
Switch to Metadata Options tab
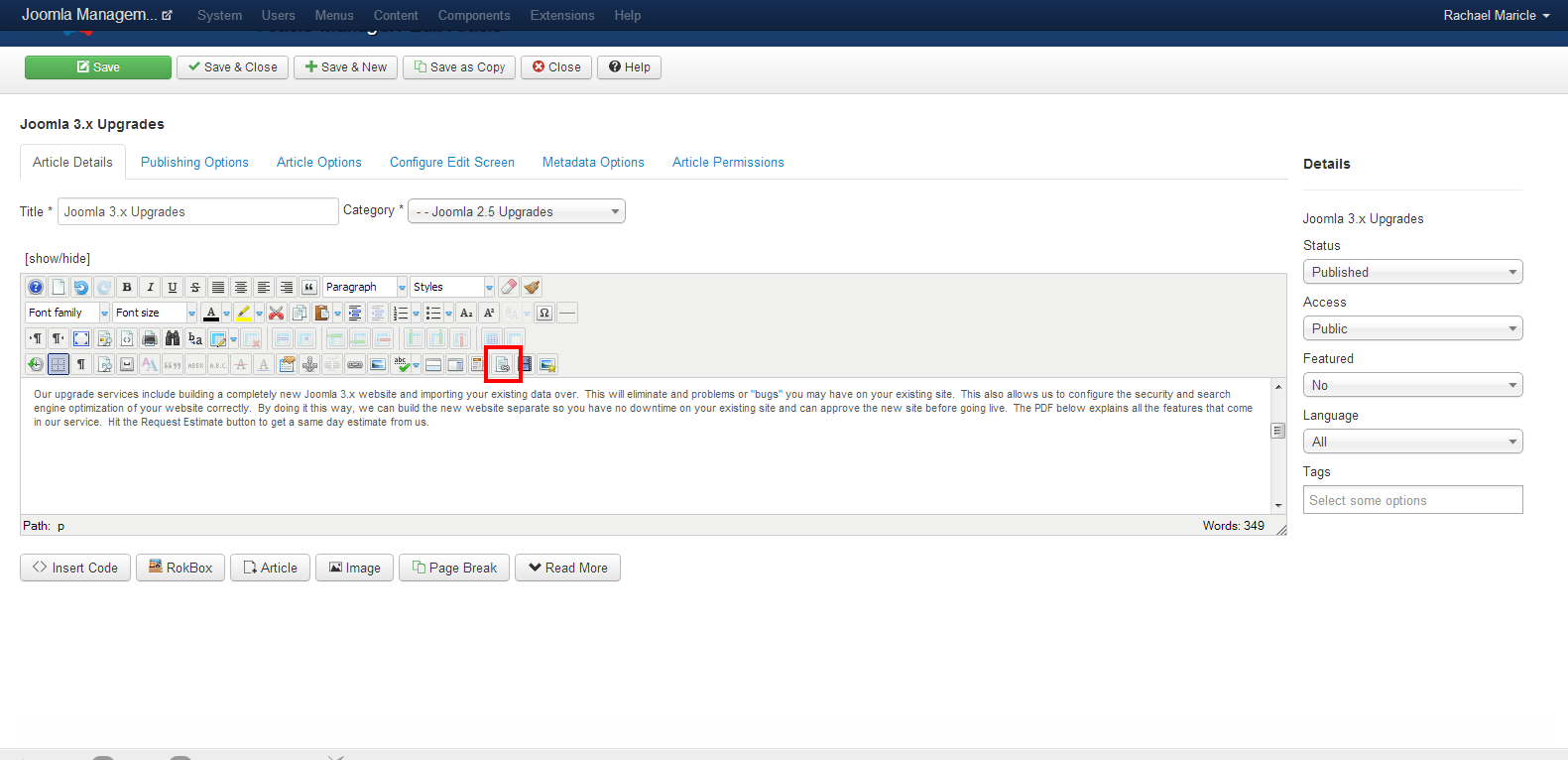[593, 162]
